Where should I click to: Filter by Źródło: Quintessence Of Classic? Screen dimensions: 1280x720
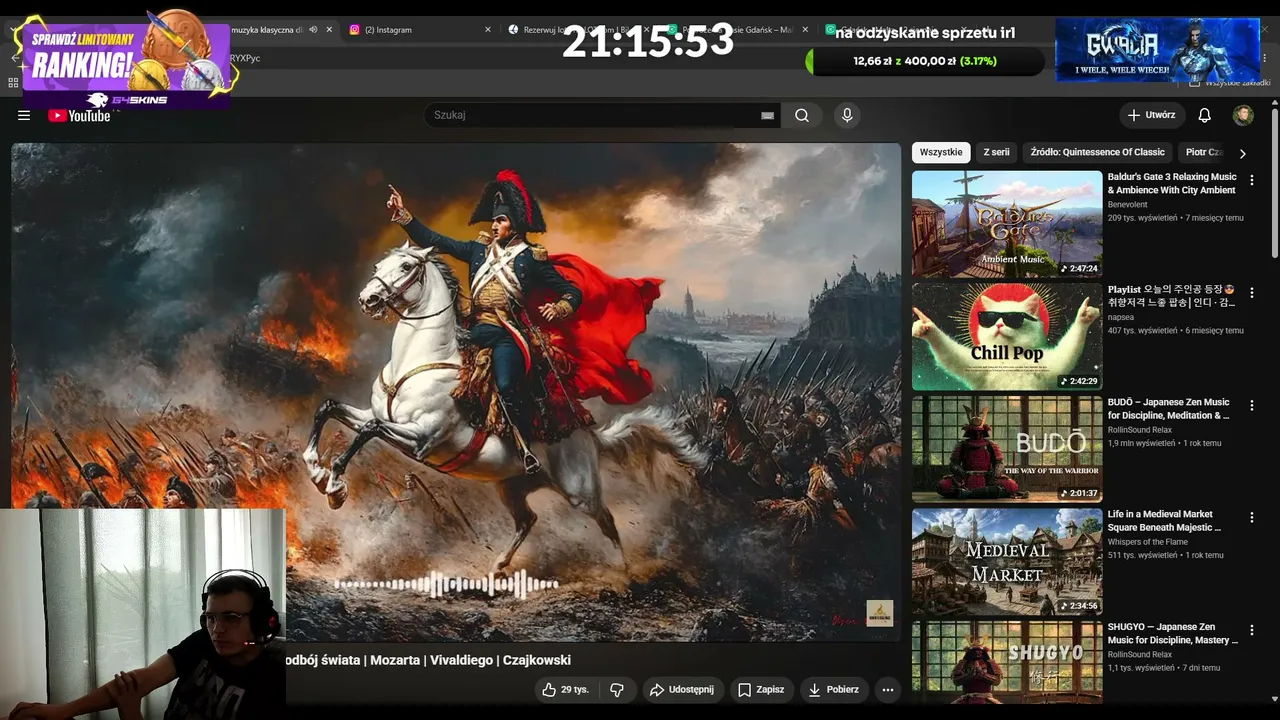click(x=1097, y=152)
